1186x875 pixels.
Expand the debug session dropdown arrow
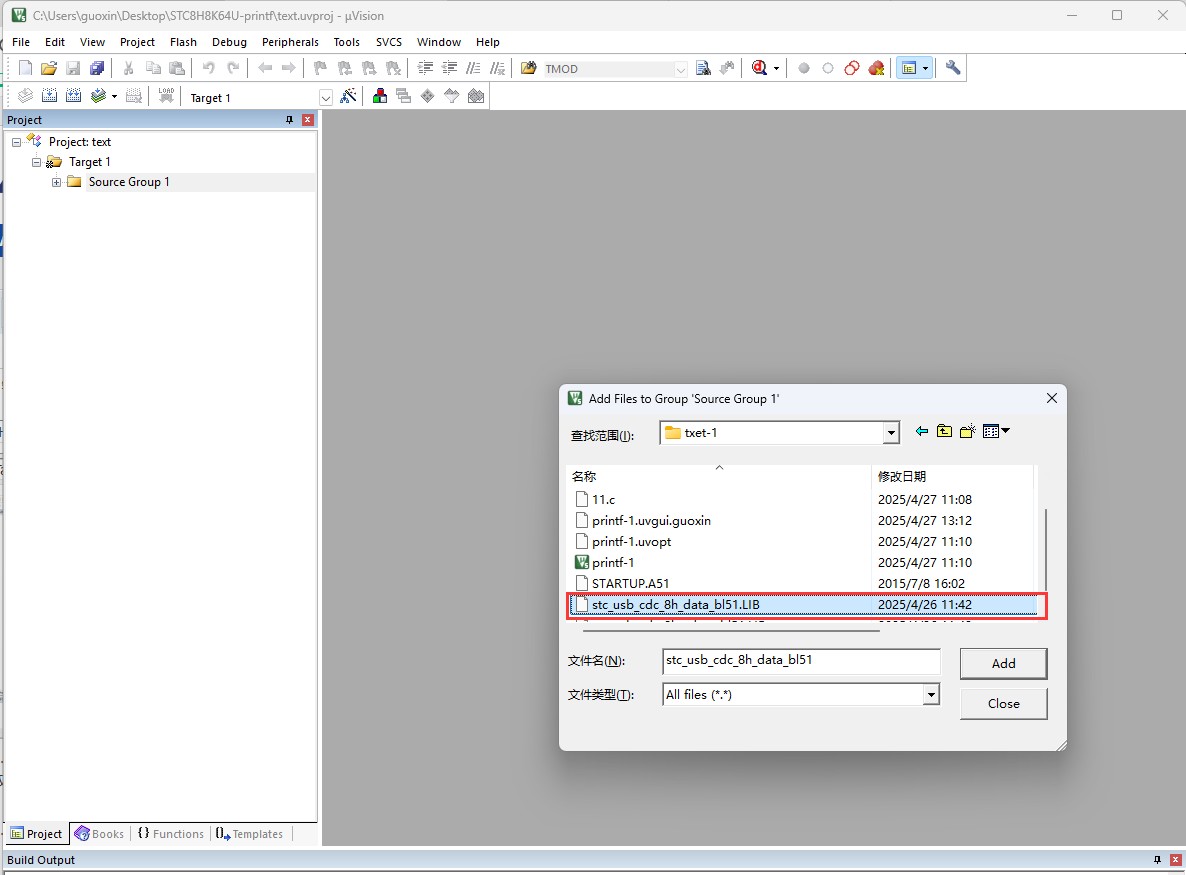pos(776,69)
